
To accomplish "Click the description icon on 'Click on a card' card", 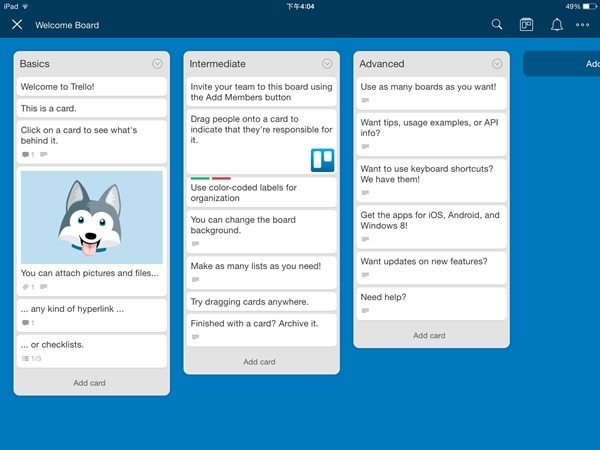I will (x=44, y=154).
